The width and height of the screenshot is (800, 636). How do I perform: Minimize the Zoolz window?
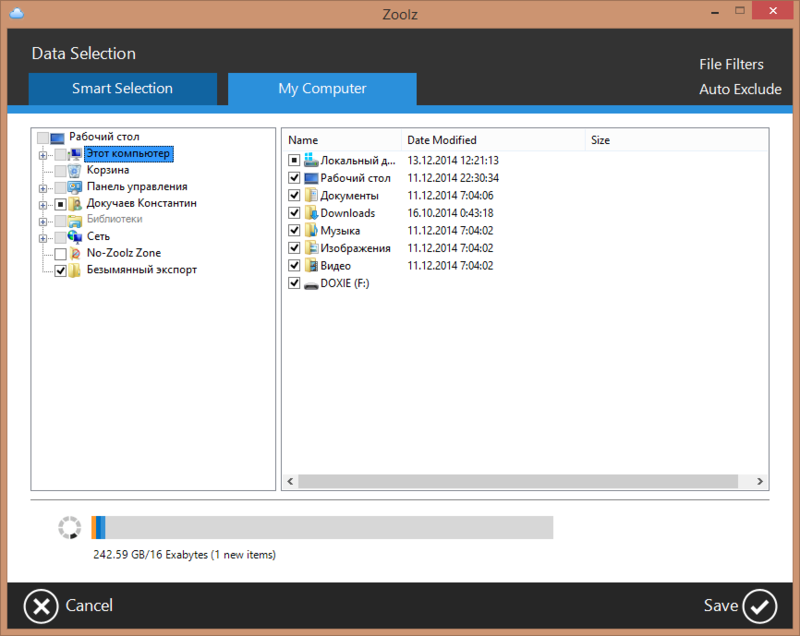715,12
